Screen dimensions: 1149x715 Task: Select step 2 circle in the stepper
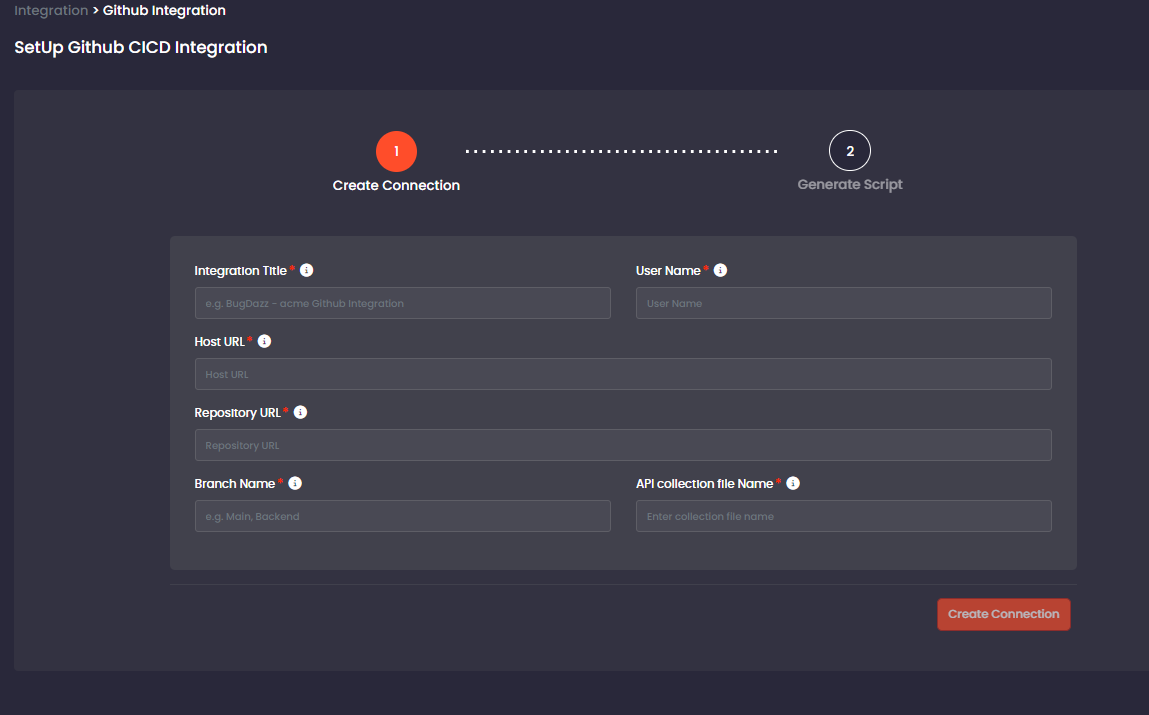tap(850, 151)
